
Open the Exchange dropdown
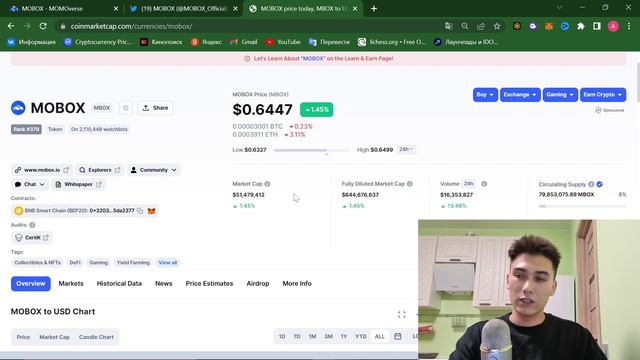(520, 95)
